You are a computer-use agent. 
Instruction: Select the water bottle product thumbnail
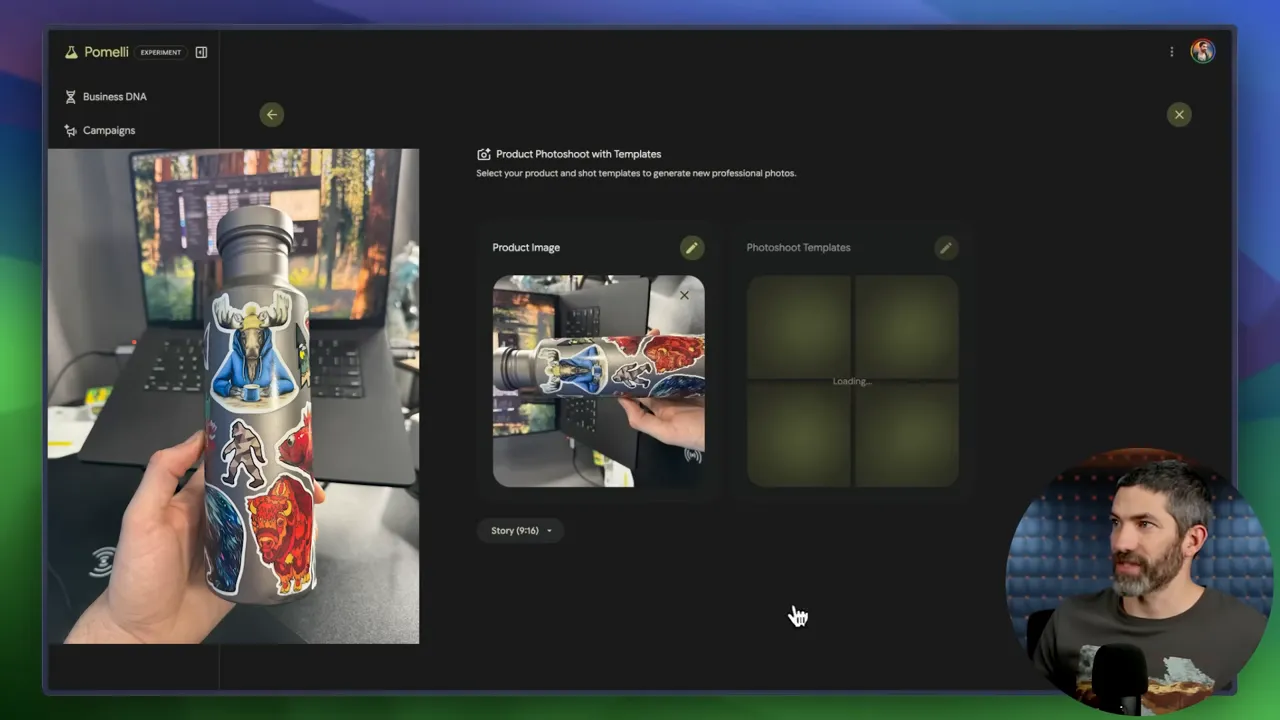tap(599, 381)
